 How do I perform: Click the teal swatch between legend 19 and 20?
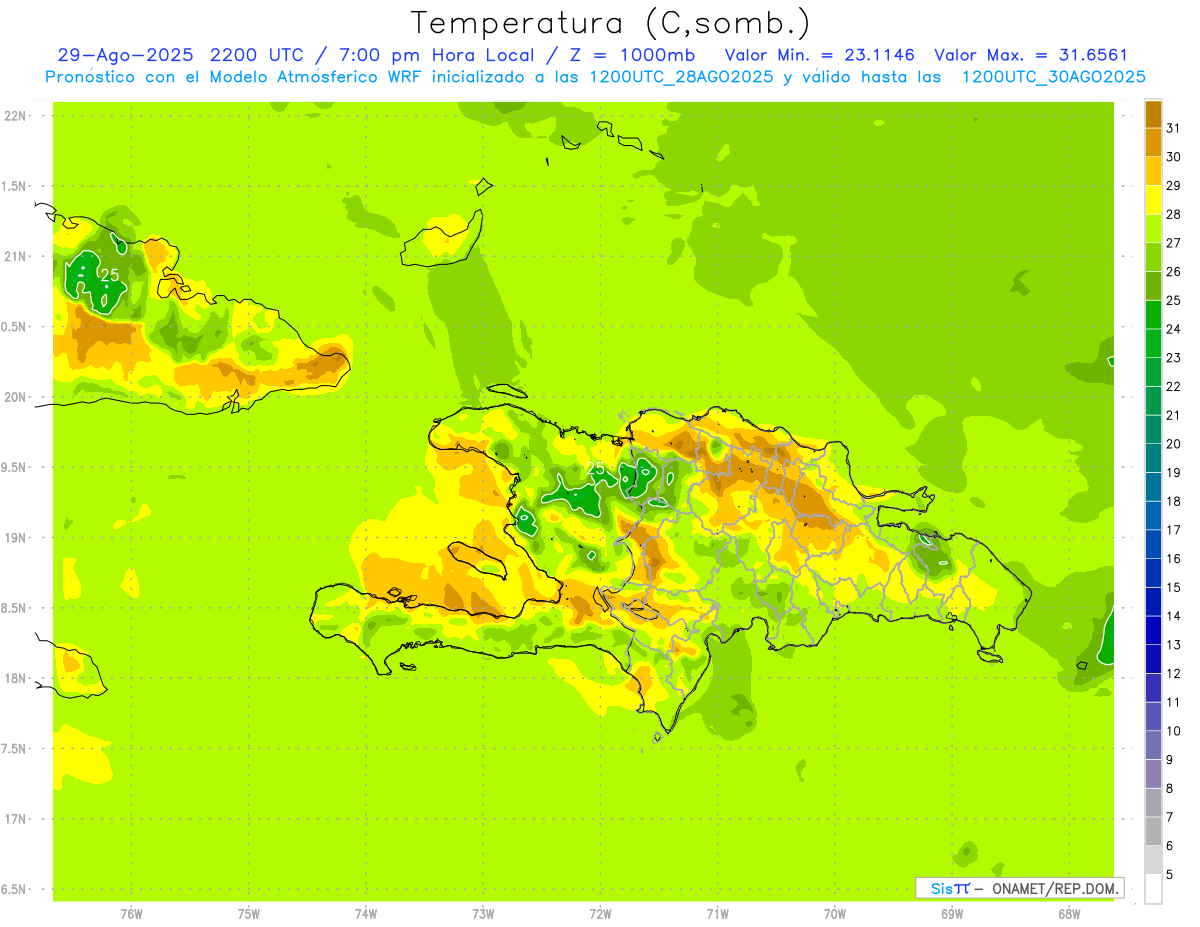pos(1153,458)
